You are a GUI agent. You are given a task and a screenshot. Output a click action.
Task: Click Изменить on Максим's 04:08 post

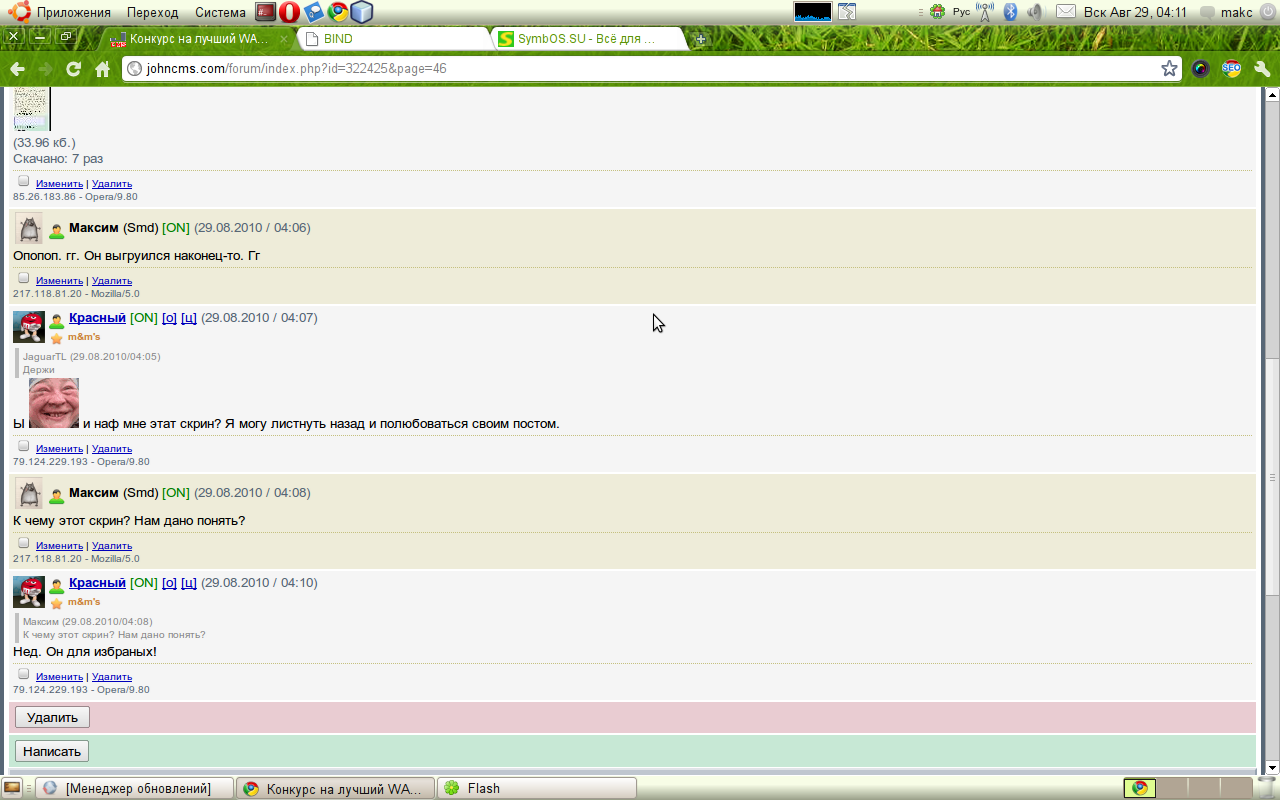coord(59,546)
